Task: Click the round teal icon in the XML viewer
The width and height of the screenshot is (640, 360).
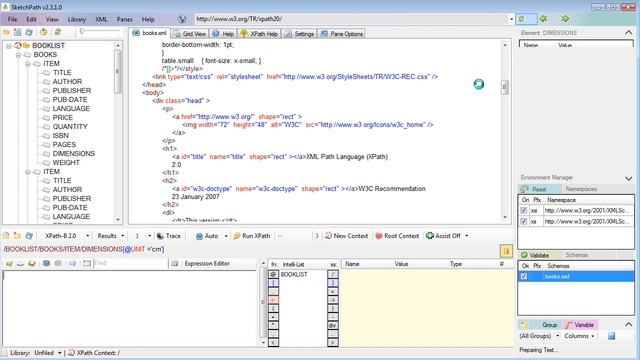Action: 479,84
